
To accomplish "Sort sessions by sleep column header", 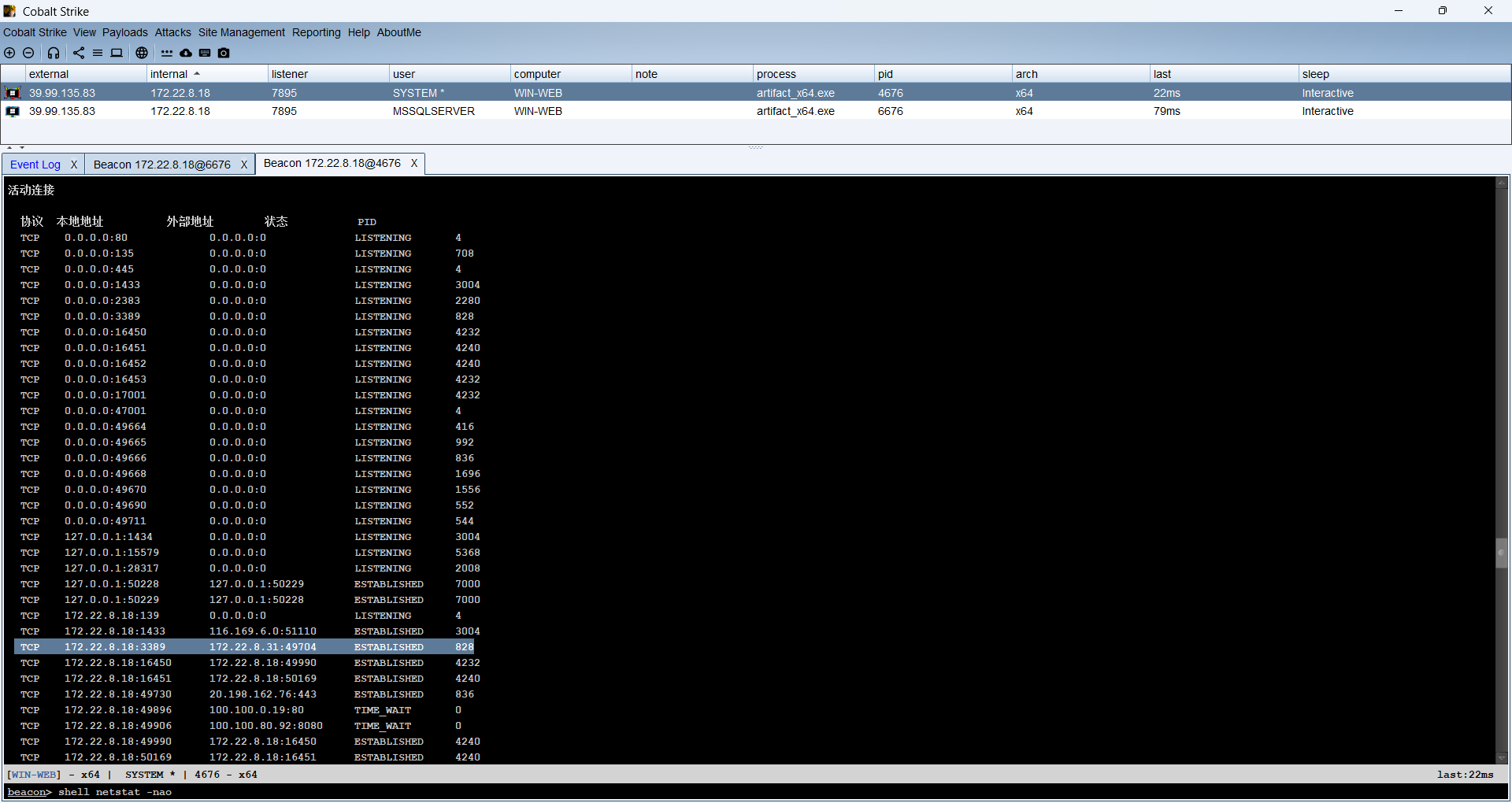I will pos(1405,74).
